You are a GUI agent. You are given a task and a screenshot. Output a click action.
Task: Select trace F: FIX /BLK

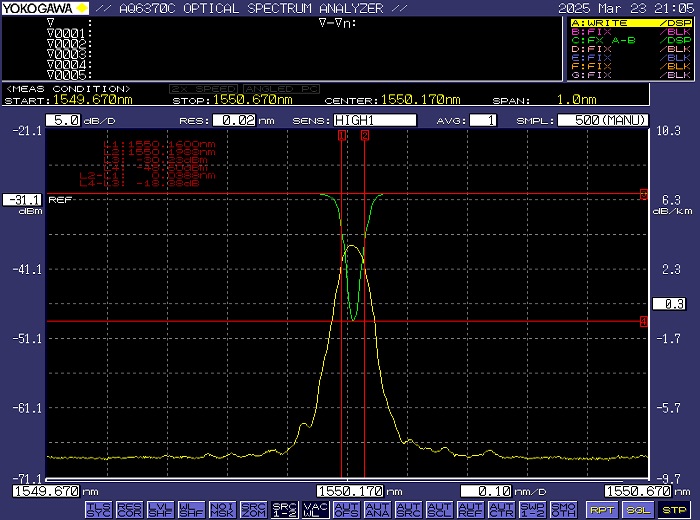pos(631,66)
